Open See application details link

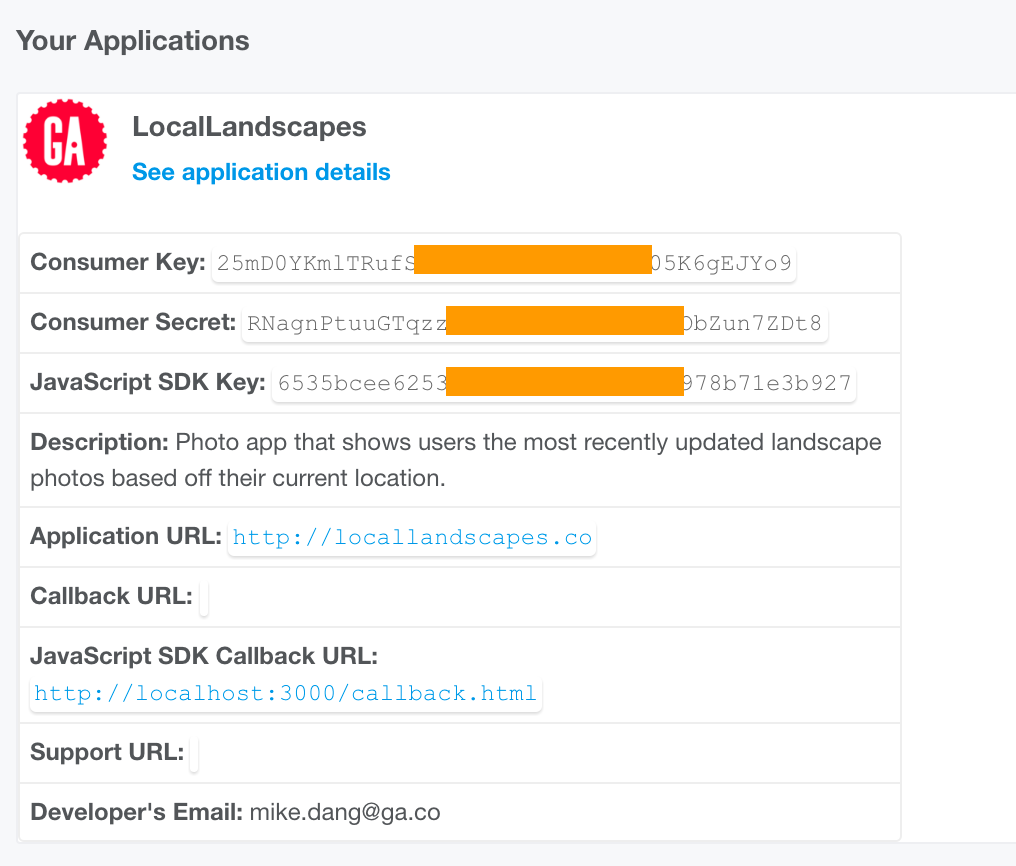tap(261, 172)
